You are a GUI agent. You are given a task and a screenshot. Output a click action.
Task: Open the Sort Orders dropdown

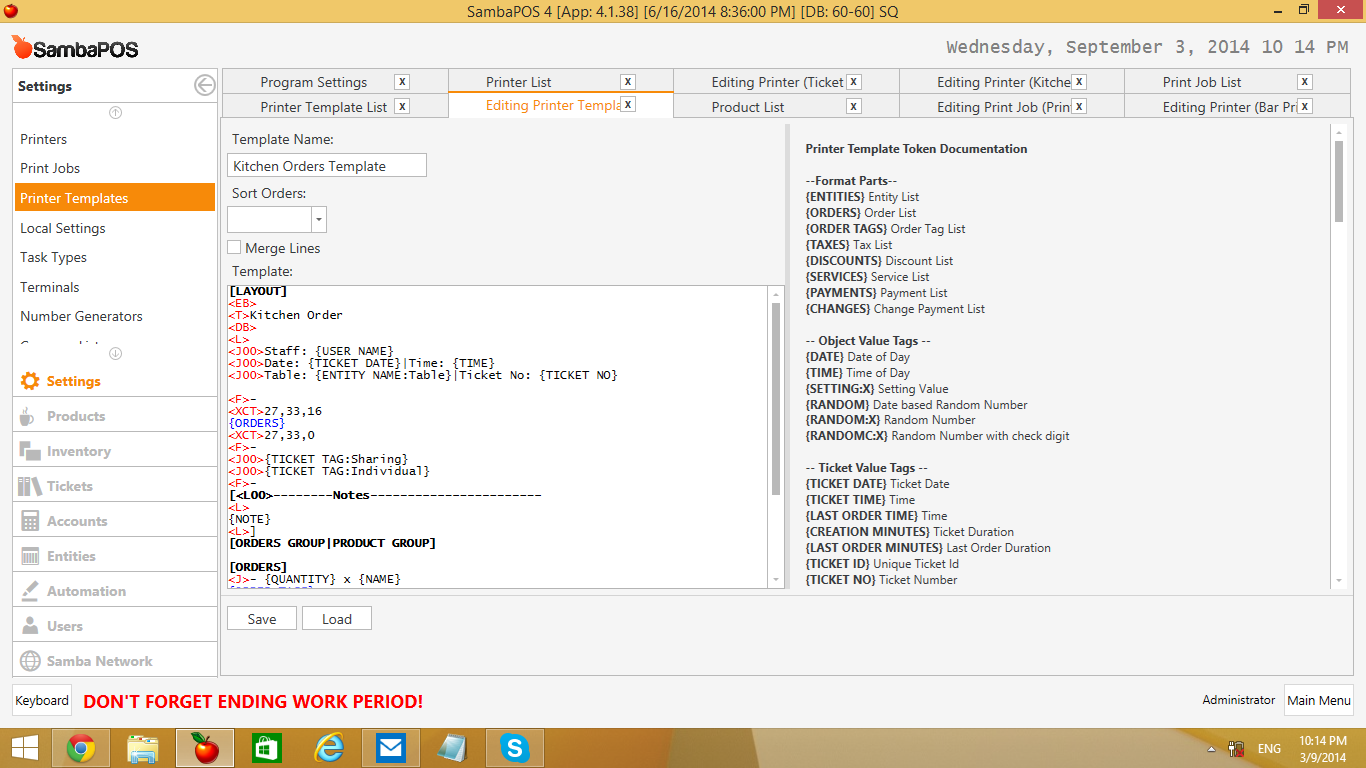click(319, 220)
